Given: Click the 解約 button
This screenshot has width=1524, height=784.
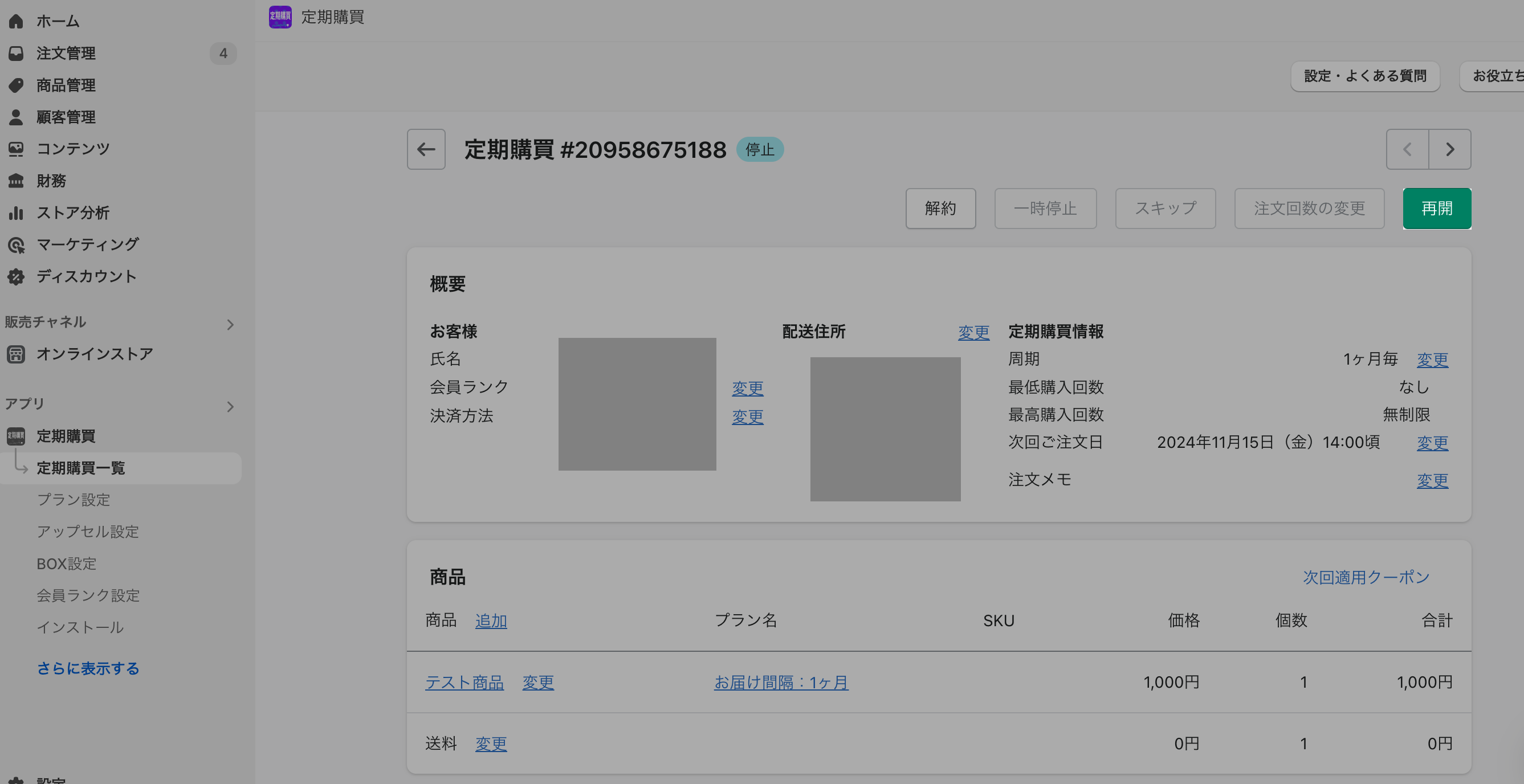Looking at the screenshot, I should coord(940,209).
